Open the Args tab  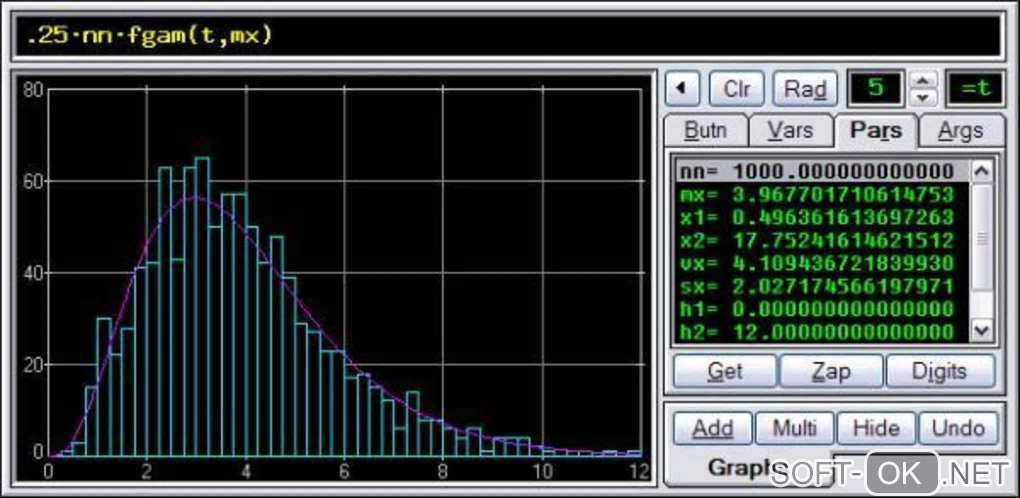(961, 131)
